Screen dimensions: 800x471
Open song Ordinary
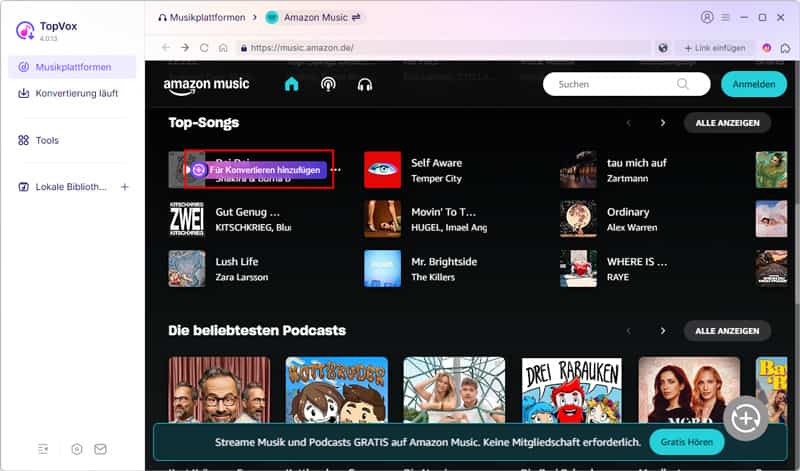pos(628,212)
